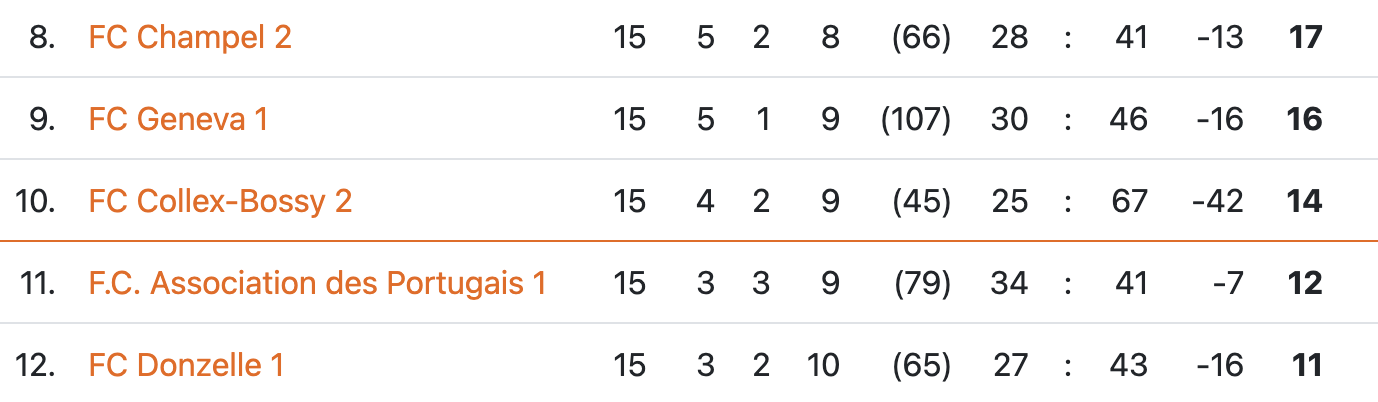The image size is (1378, 402).
Task: Select FC Collex-Bossy 2's 14 points value
Action: [1306, 202]
